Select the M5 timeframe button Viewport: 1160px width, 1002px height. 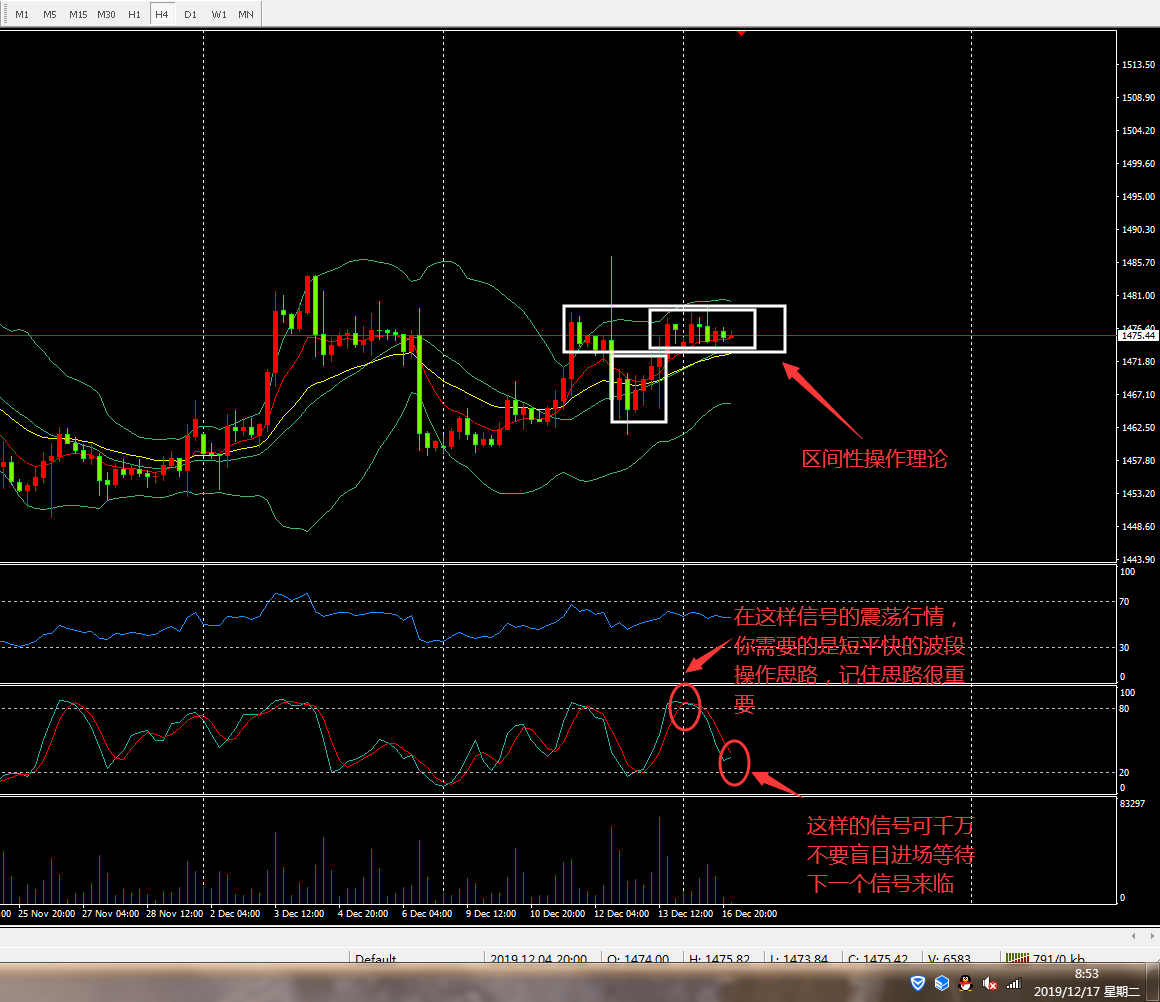[x=49, y=15]
